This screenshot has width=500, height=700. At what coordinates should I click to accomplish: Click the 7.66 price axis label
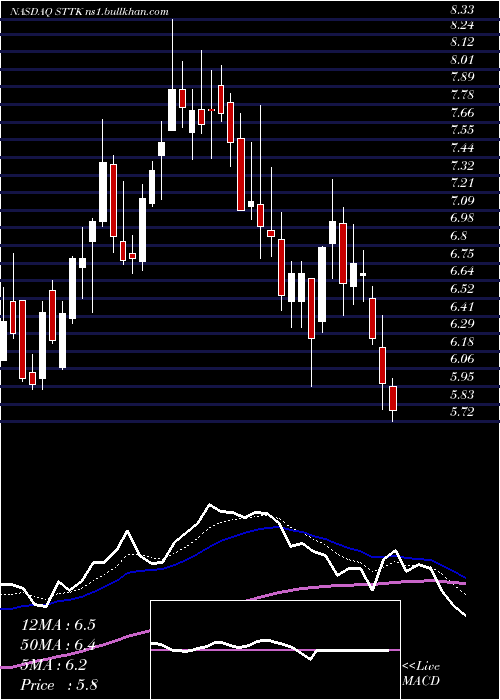pyautogui.click(x=462, y=113)
